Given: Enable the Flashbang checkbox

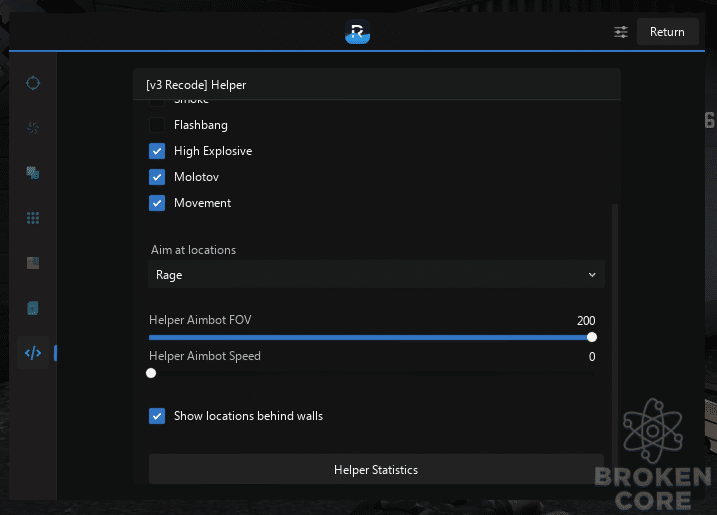Looking at the screenshot, I should click(157, 125).
